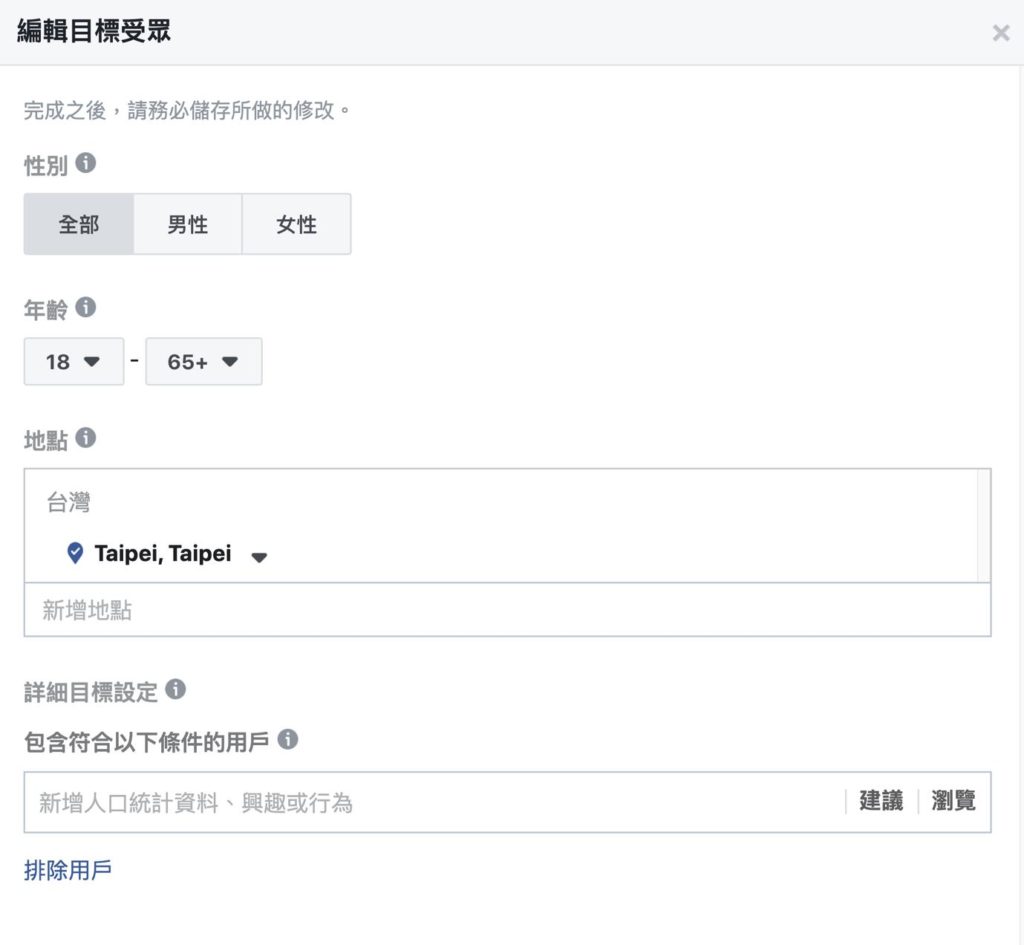The image size is (1024, 945).
Task: Click the info icon beside 詳細目標設定
Action: pyautogui.click(x=175, y=689)
